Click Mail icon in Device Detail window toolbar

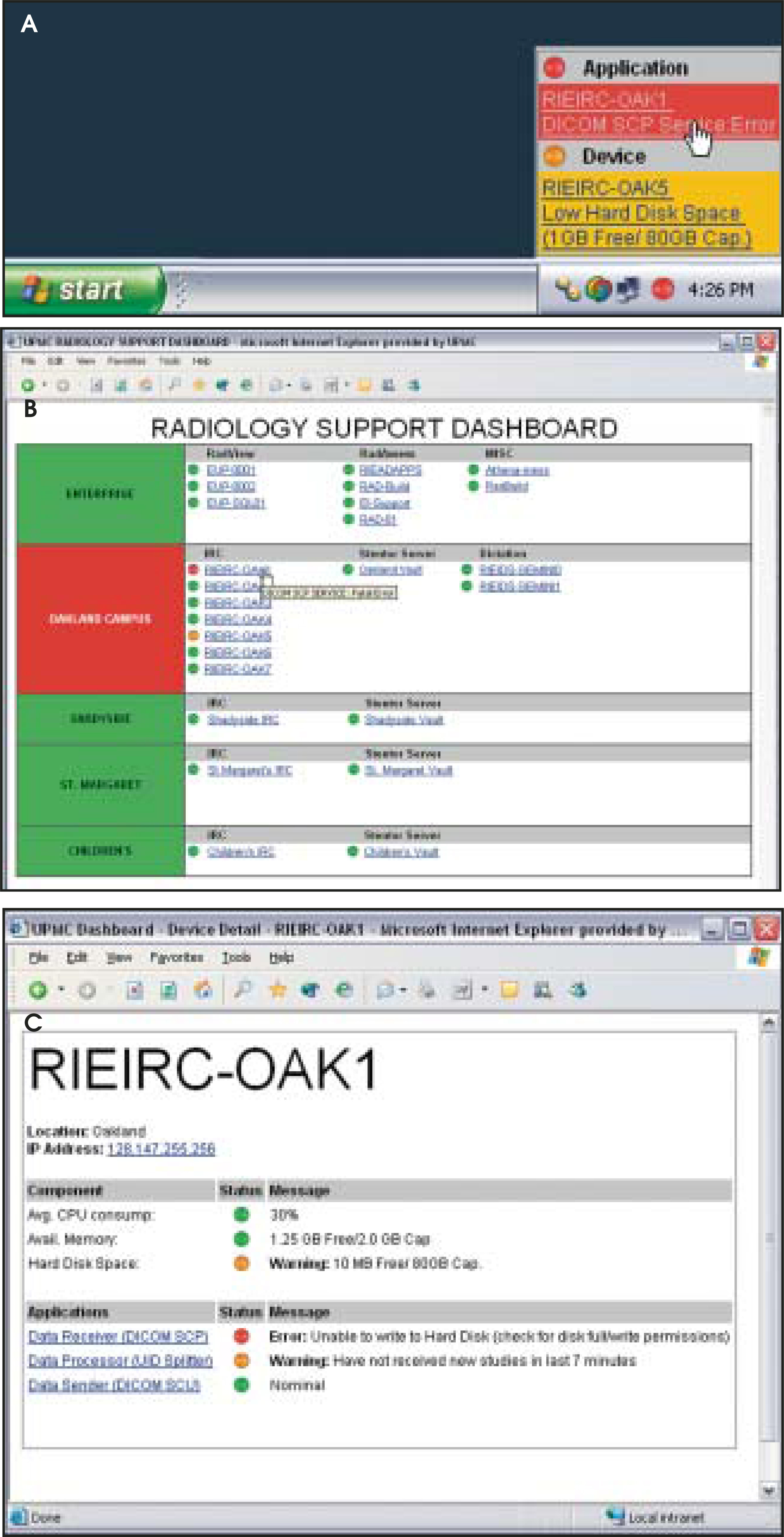(385, 990)
